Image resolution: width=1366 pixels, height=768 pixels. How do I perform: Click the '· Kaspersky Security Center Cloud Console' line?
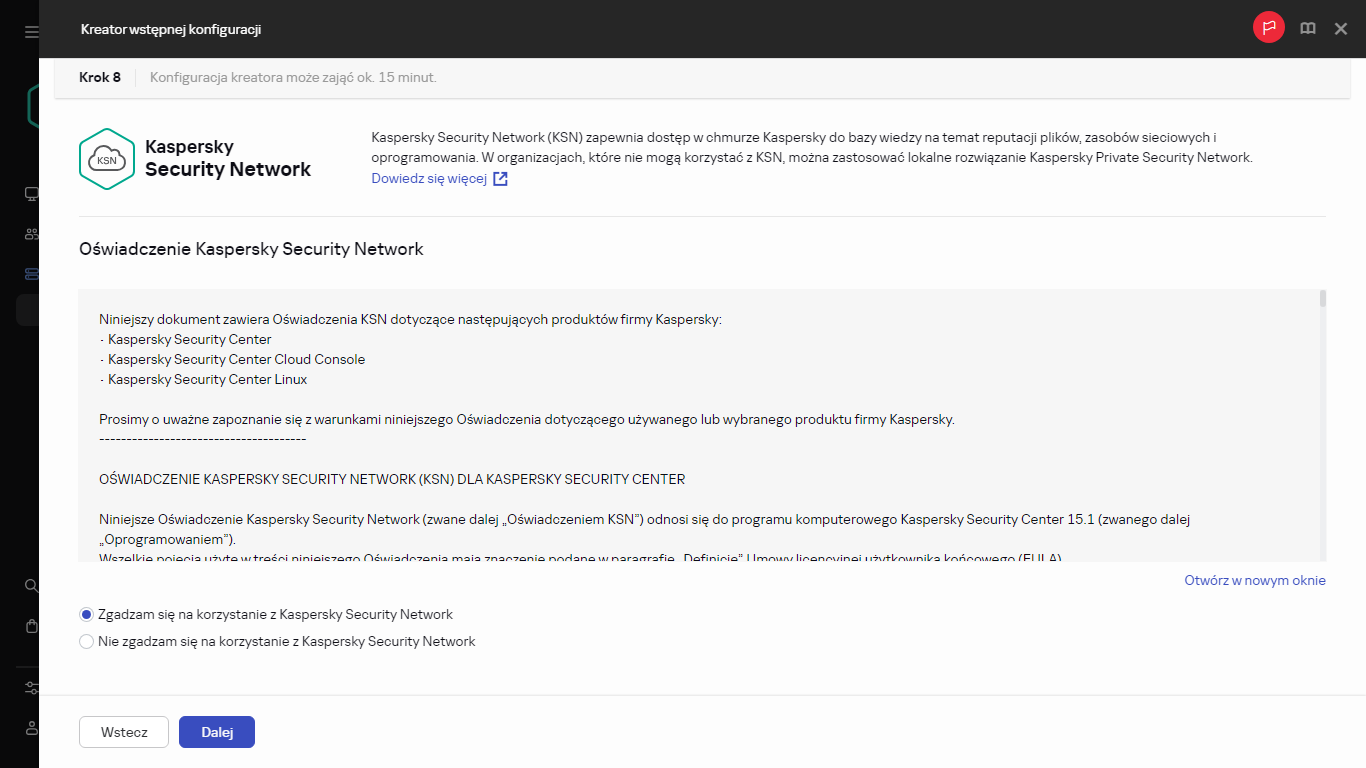[x=232, y=359]
